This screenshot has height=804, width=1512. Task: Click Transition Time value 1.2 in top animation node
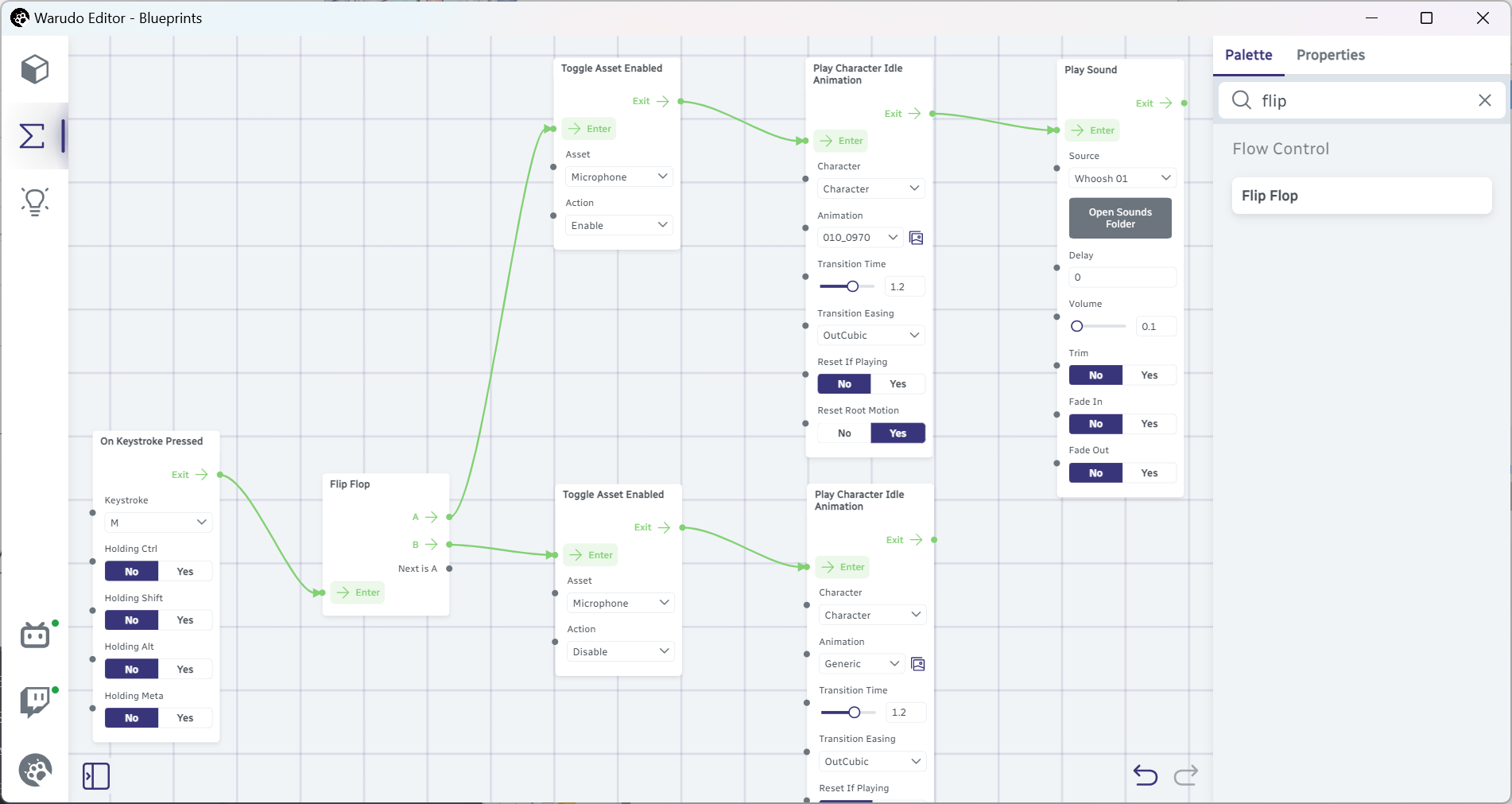coord(905,287)
